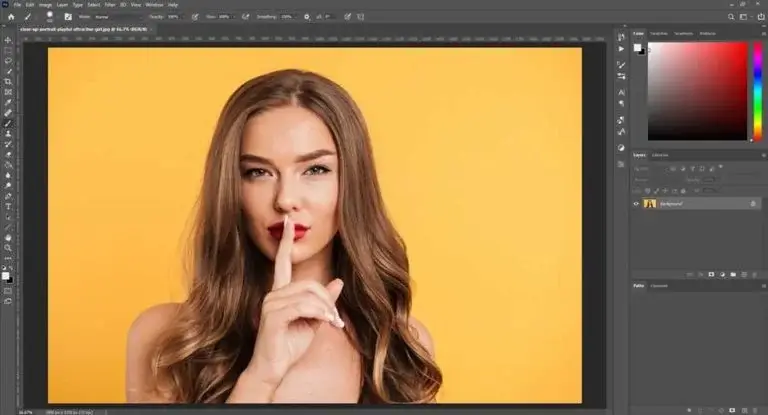Select the Zoom tool
Screen dimensions: 768x415
click(8, 248)
